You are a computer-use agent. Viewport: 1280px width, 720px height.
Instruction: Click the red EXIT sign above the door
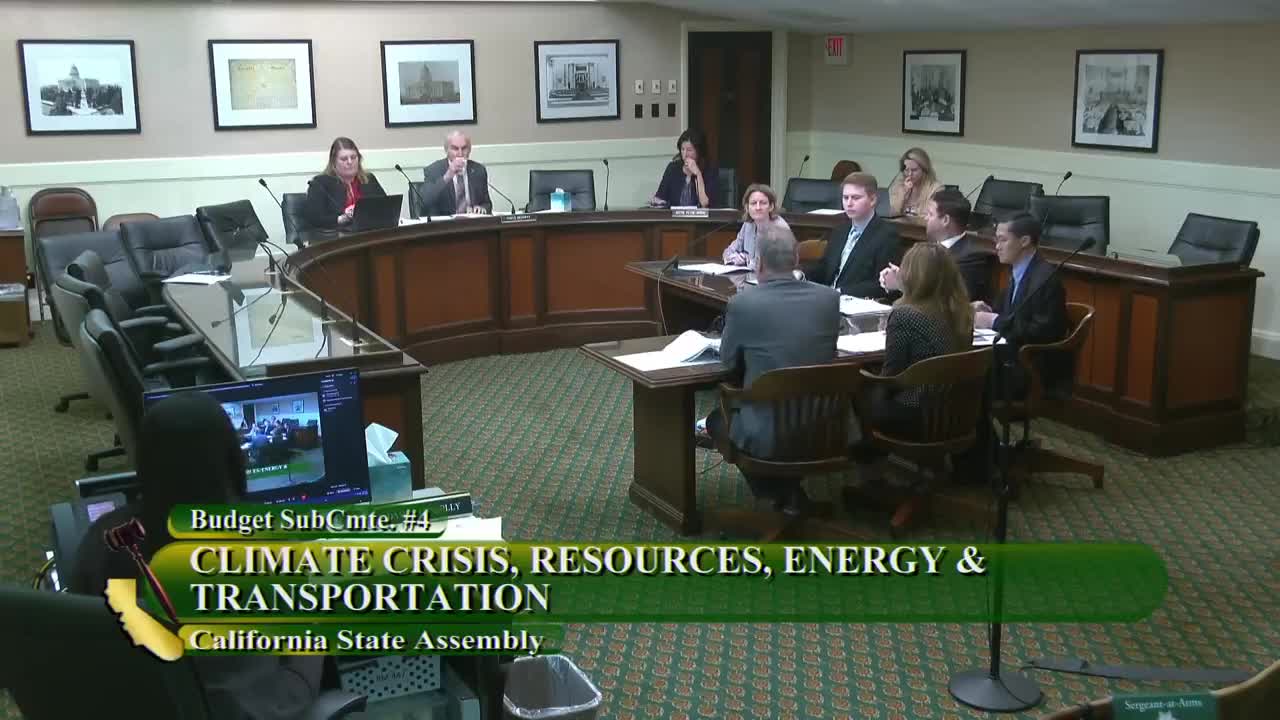[x=836, y=48]
